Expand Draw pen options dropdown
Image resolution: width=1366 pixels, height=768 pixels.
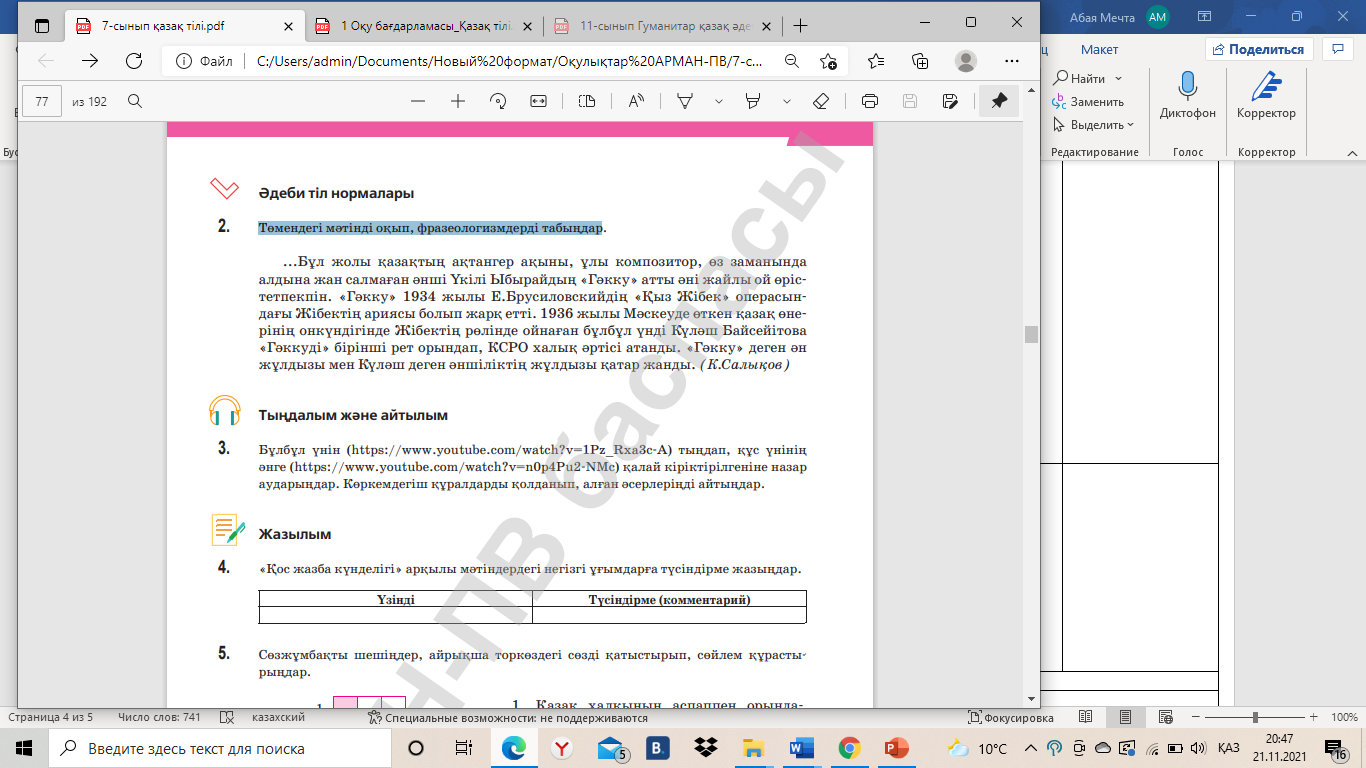[x=718, y=102]
